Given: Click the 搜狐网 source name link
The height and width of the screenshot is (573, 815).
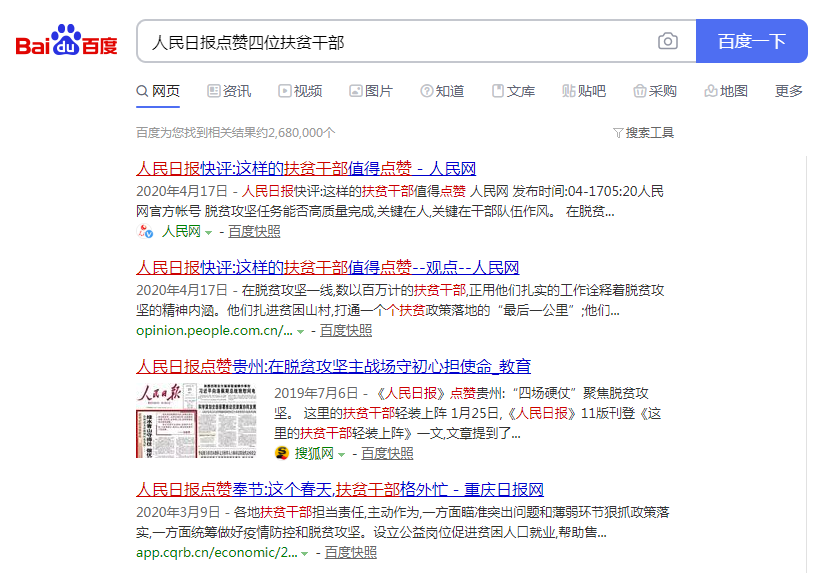Looking at the screenshot, I should (x=314, y=453).
